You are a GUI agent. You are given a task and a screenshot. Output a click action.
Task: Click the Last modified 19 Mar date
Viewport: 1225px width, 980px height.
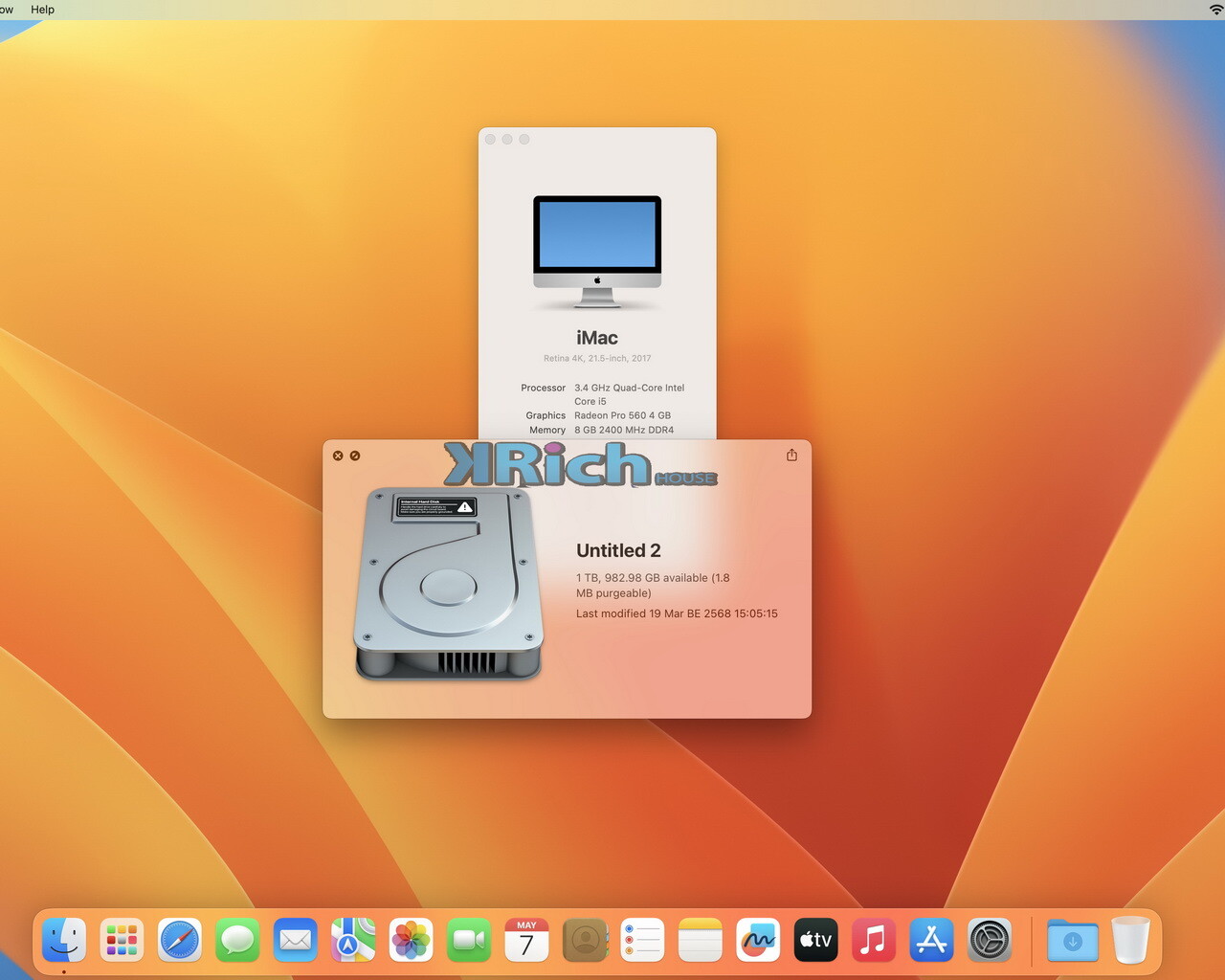(x=677, y=613)
